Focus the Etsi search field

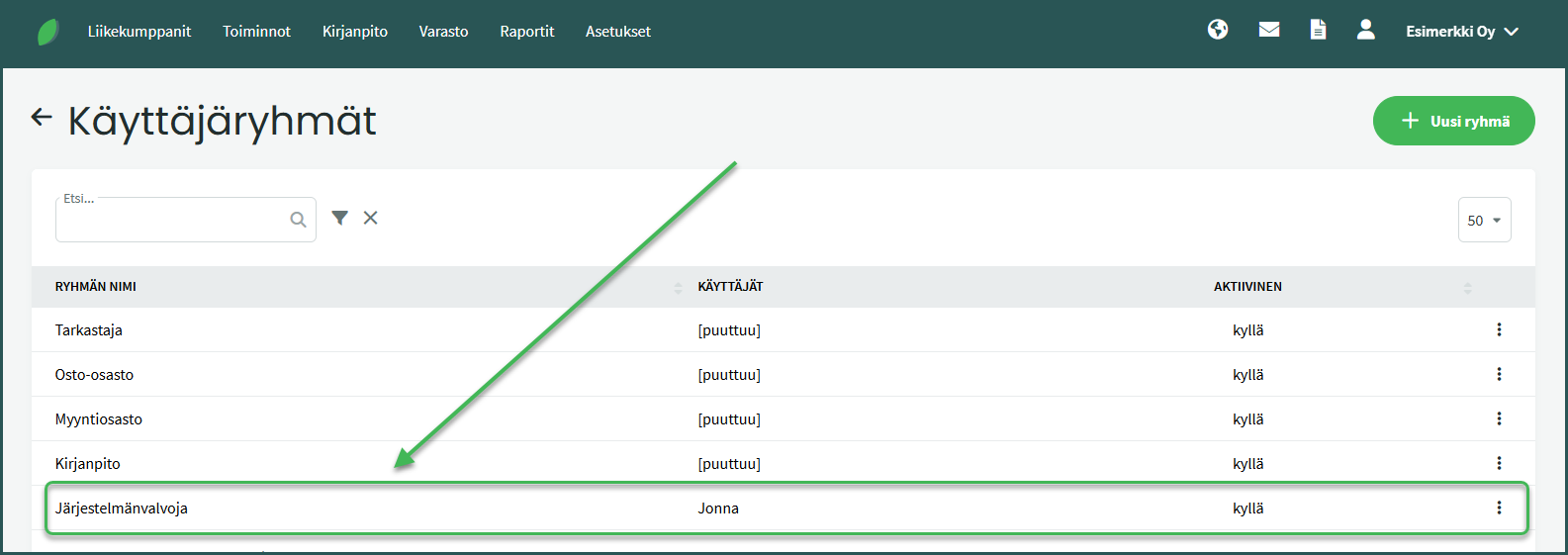point(170,221)
